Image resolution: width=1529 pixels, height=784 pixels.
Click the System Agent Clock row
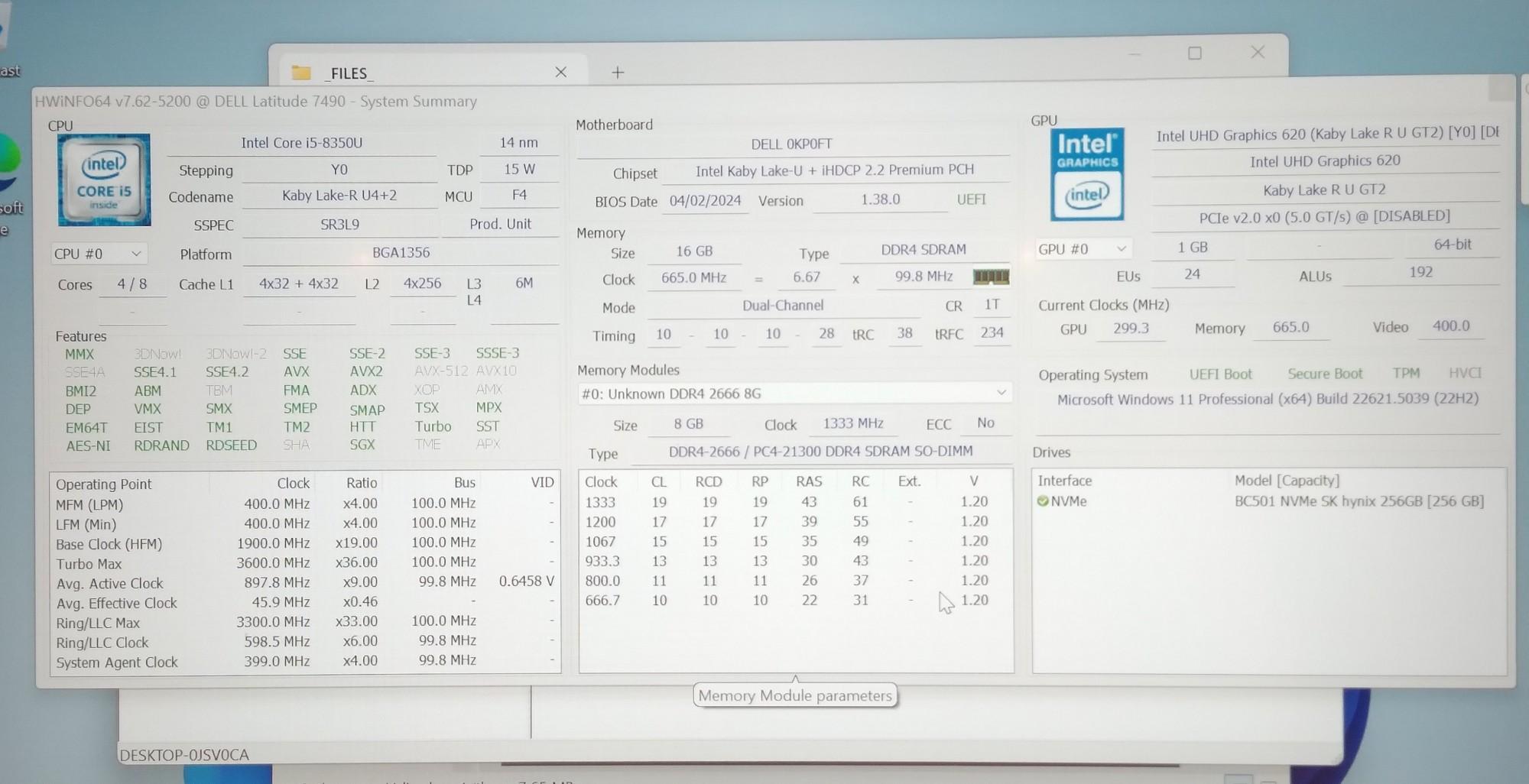click(305, 662)
